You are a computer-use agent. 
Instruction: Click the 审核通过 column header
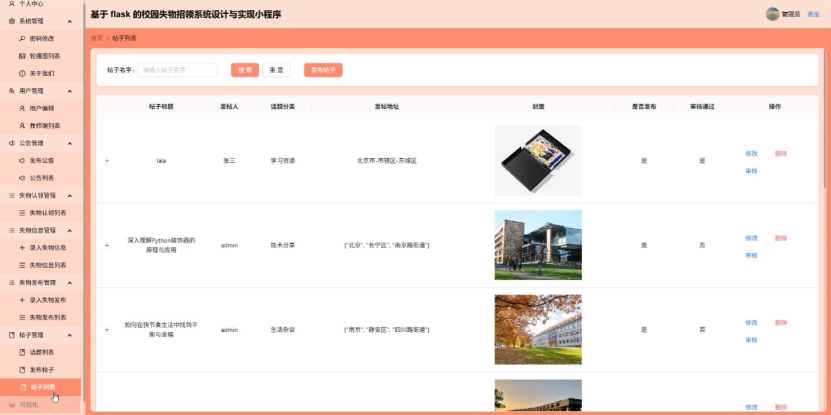[x=702, y=107]
